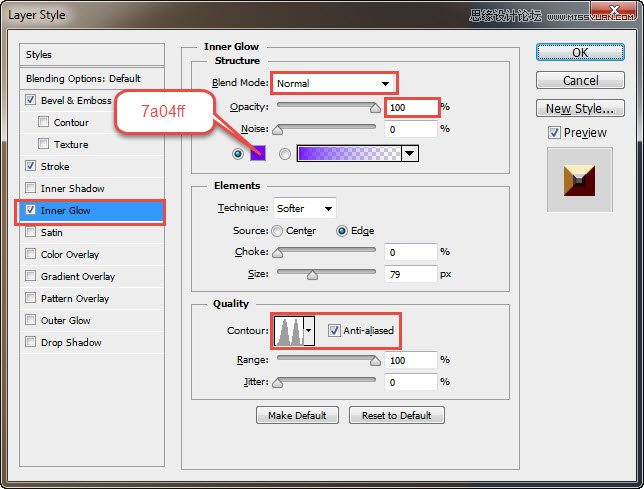This screenshot has width=644, height=489.
Task: Click the contour curve thumbnail
Action: (x=289, y=331)
